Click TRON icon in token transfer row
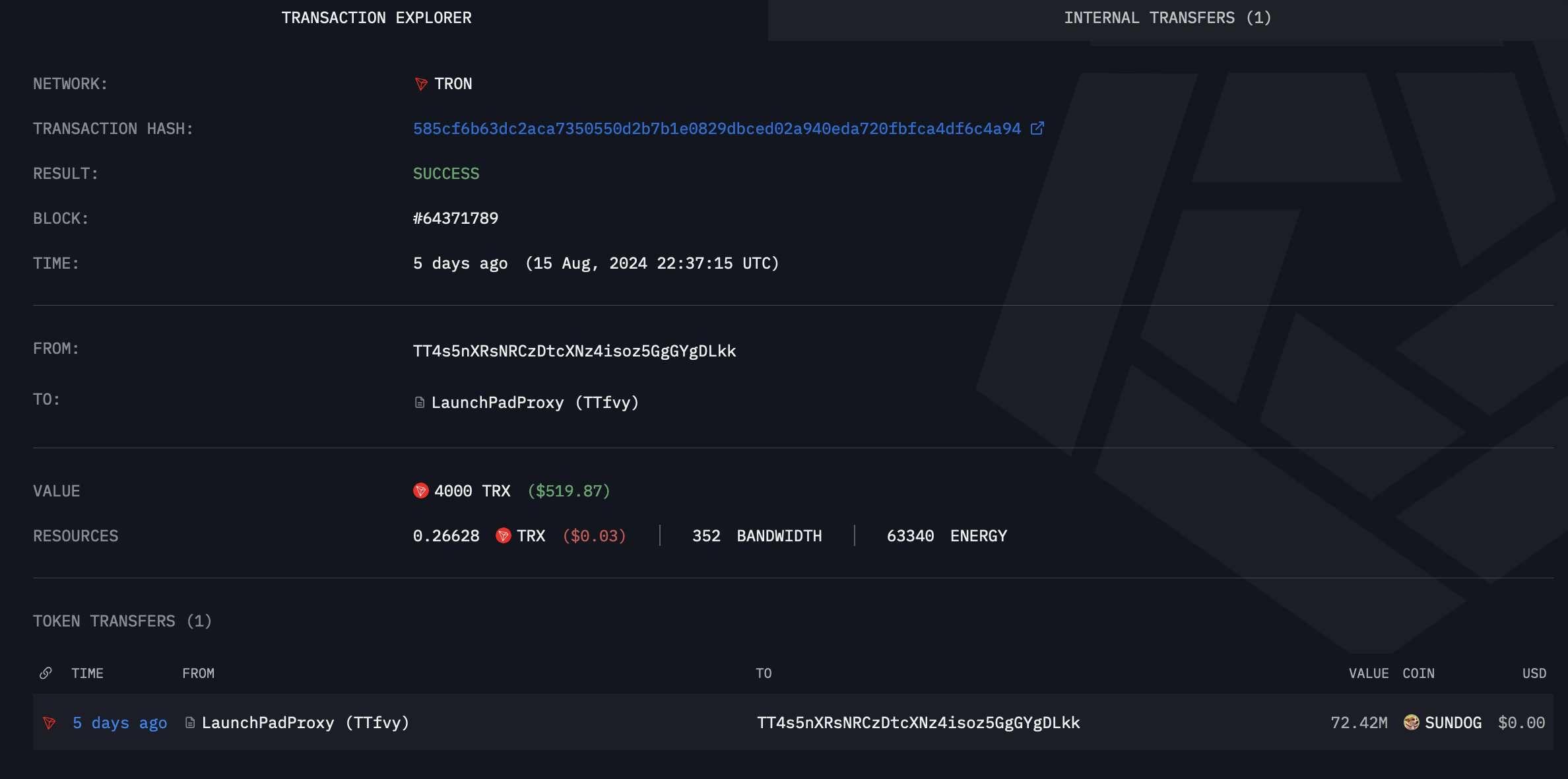The width and height of the screenshot is (1568, 779). click(x=49, y=722)
